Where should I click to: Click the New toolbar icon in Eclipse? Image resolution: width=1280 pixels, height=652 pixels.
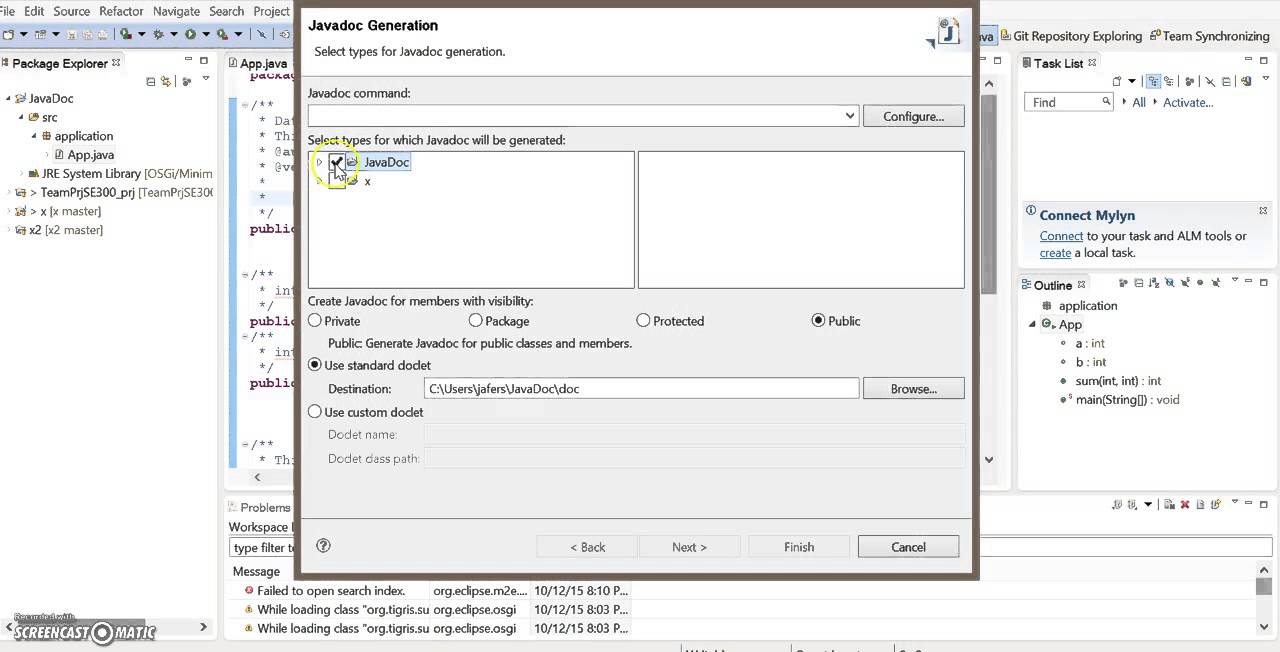pos(8,34)
